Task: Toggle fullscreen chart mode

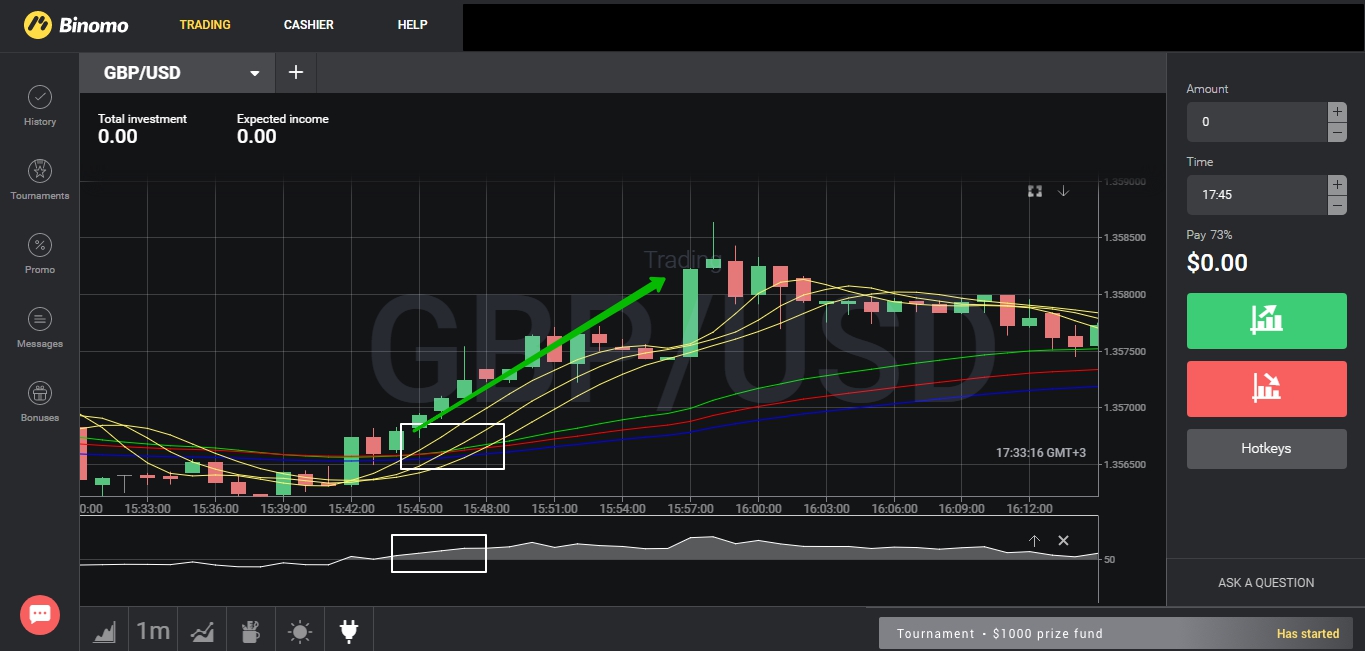Action: (1035, 191)
